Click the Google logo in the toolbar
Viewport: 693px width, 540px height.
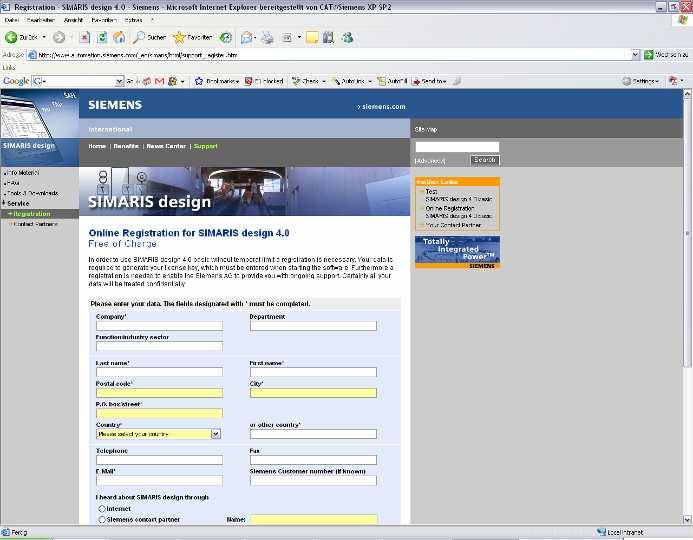point(16,81)
